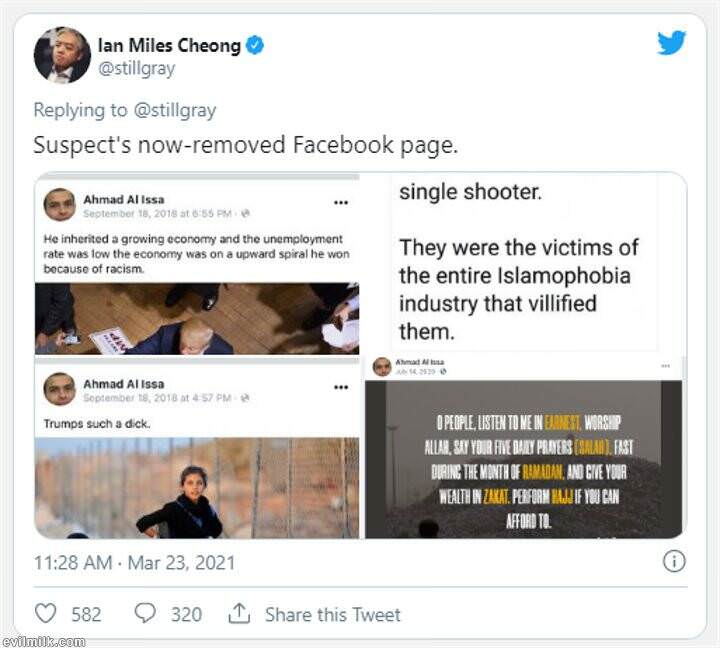Image resolution: width=720 pixels, height=648 pixels.
Task: Open the photo of a child by the fence
Action: (x=197, y=487)
